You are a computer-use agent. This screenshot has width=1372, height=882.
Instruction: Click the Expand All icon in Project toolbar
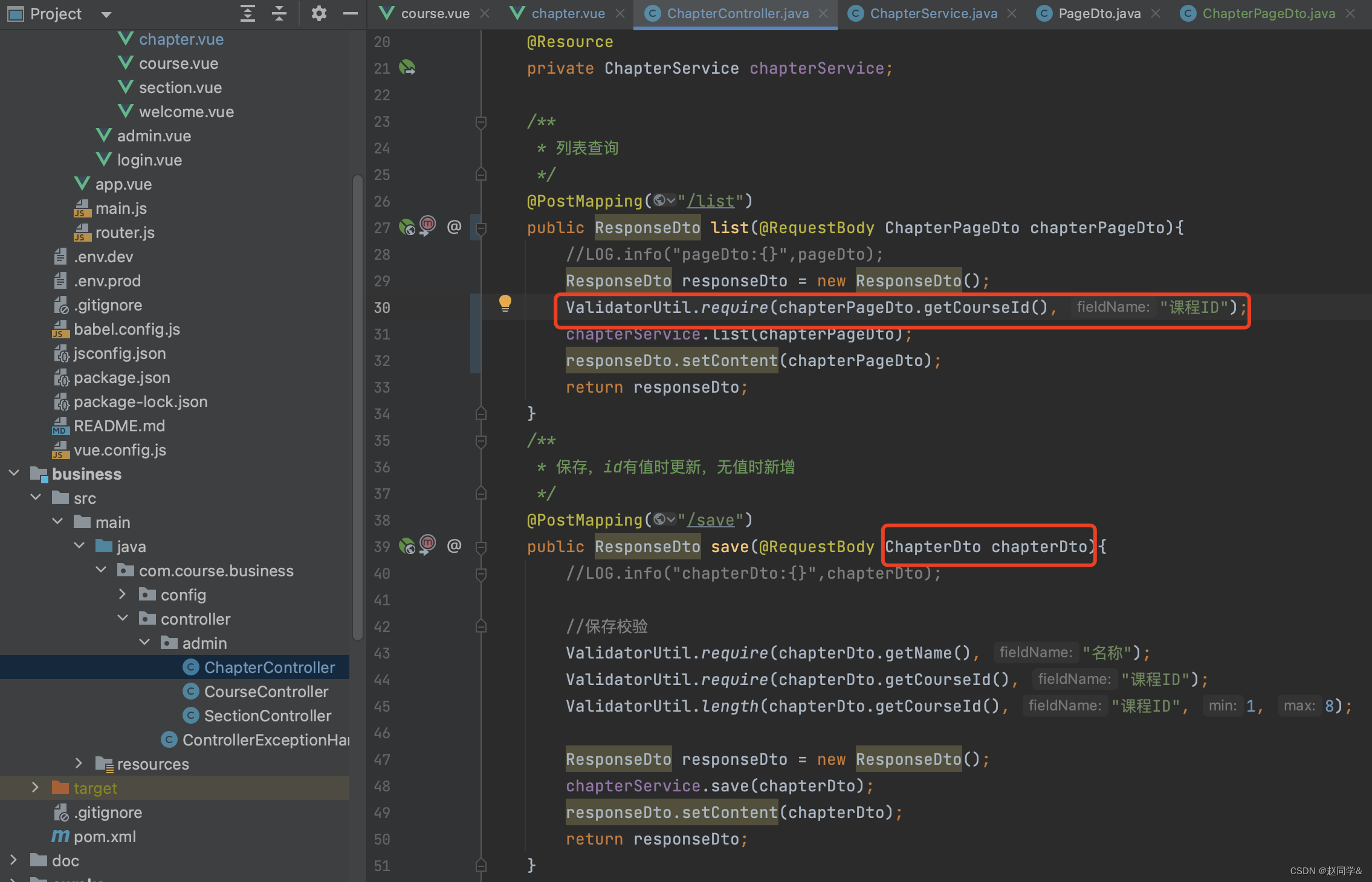(x=247, y=13)
